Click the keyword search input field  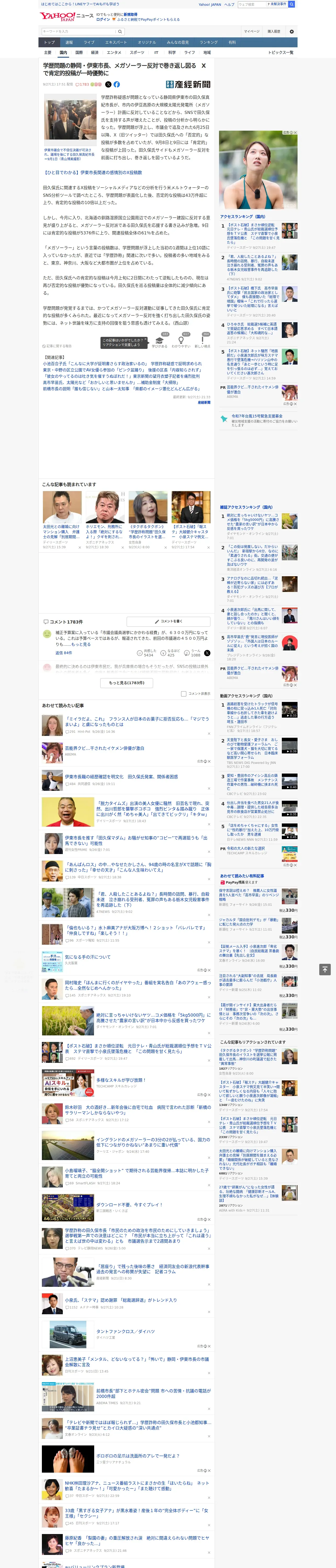pos(79,31)
